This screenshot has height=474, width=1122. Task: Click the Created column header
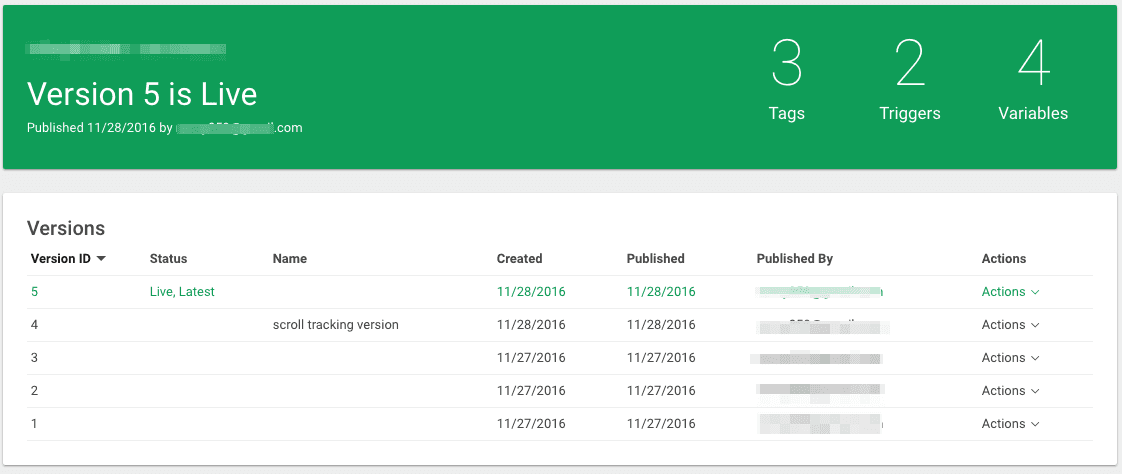519,258
